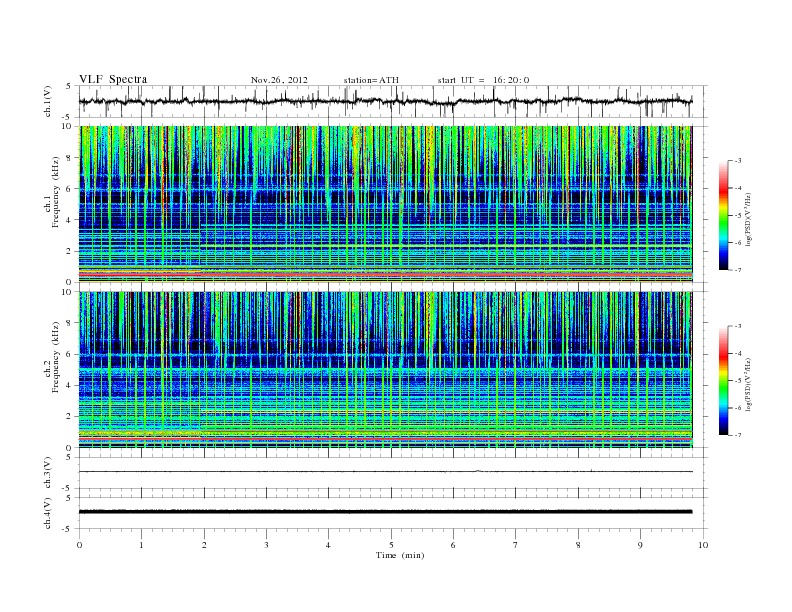Click the 'start UT = 16:20:0' label

click(483, 80)
